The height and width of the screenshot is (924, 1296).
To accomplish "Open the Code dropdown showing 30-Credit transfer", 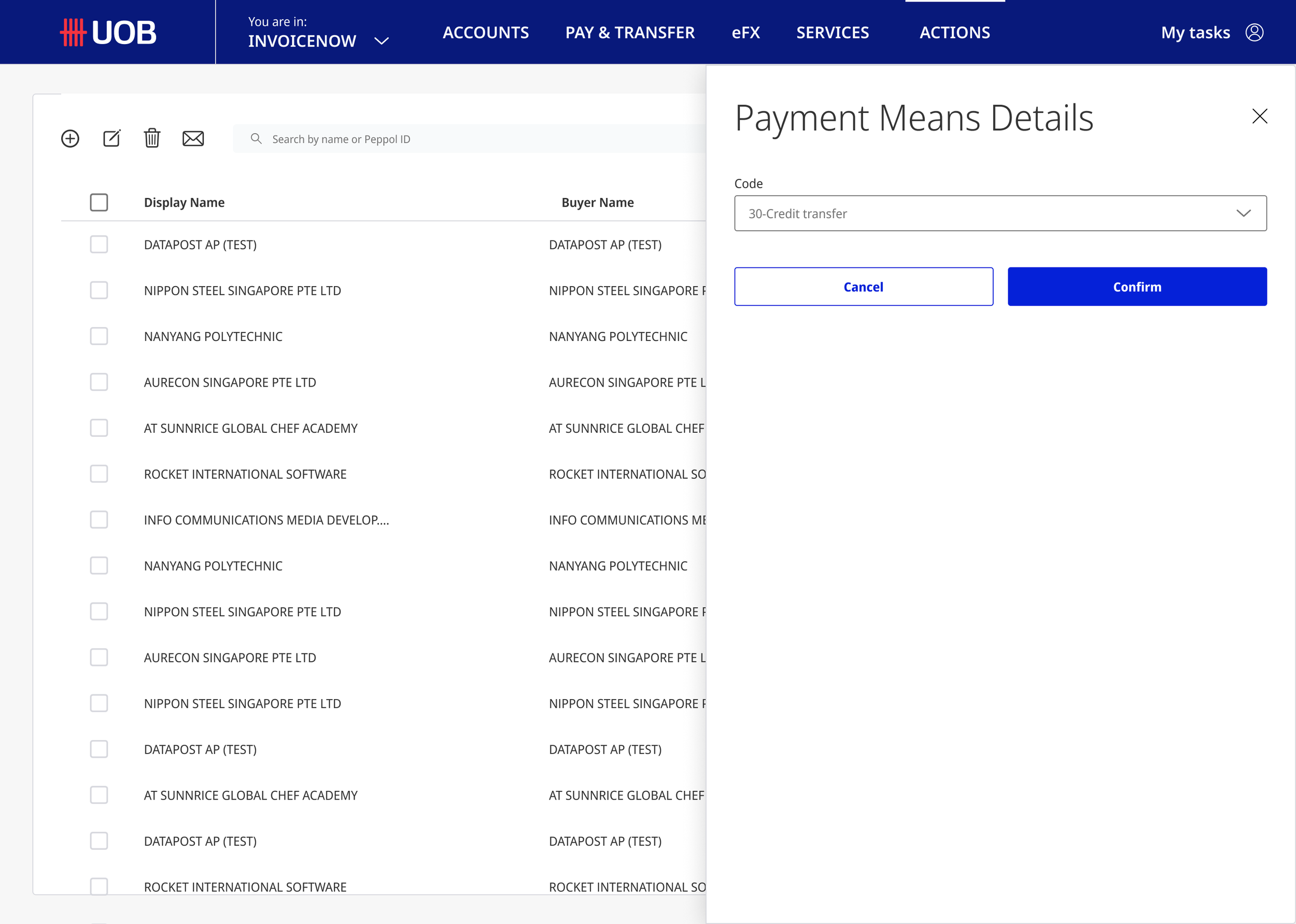I will 1001,214.
